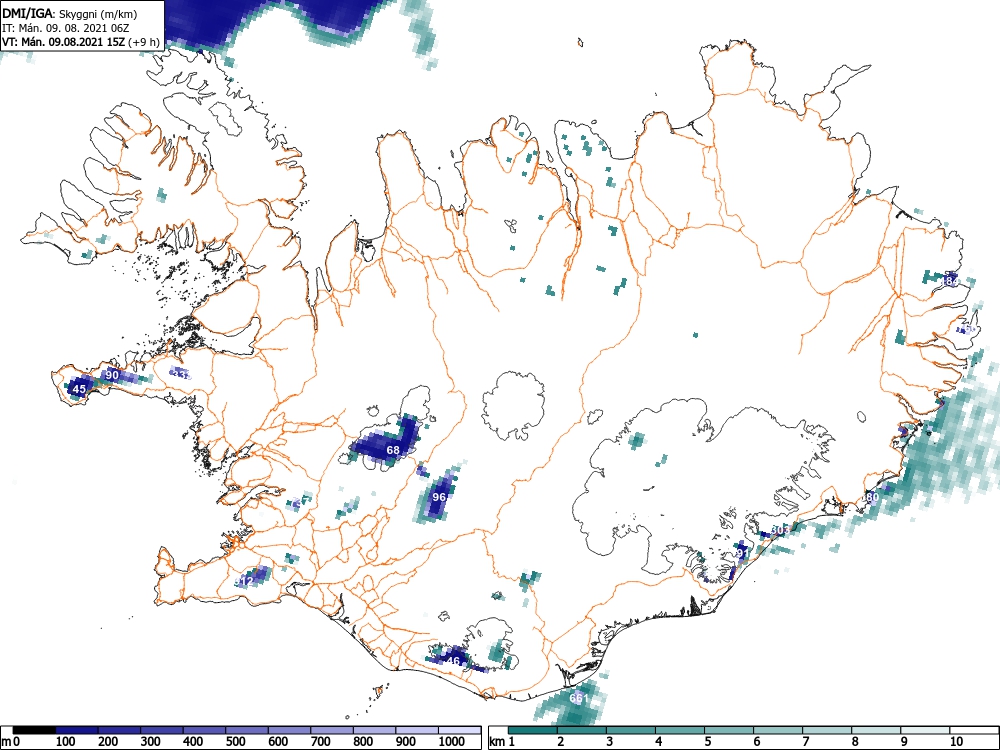1000x750 pixels.
Task: Select the 600–700 m legend swatch
Action: 290,730
